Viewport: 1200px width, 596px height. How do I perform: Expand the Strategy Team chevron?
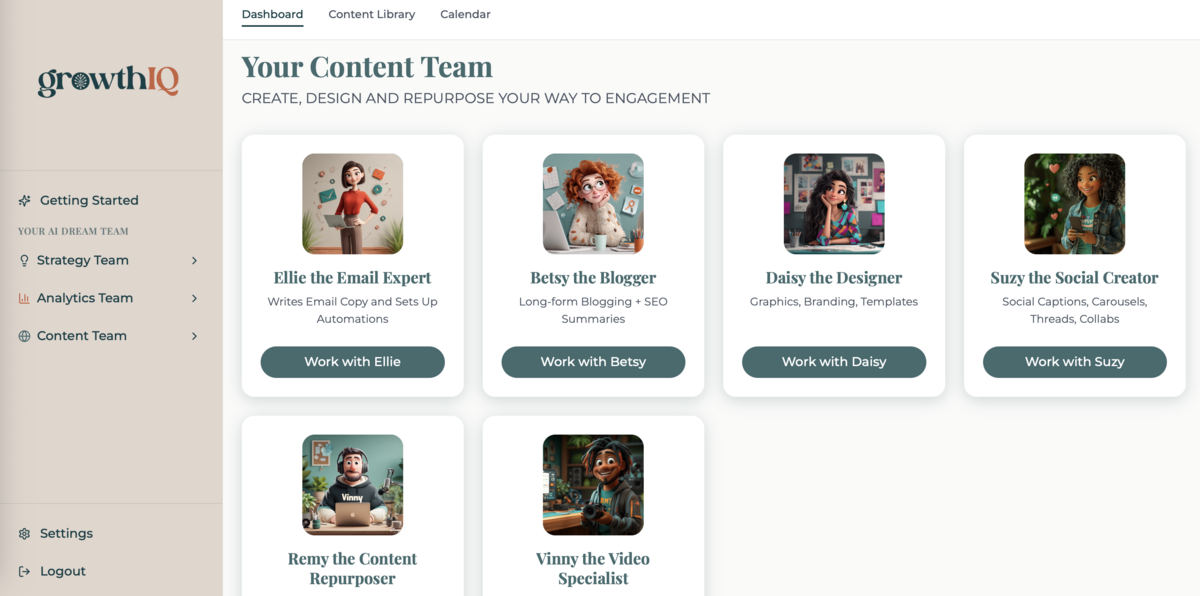[194, 261]
